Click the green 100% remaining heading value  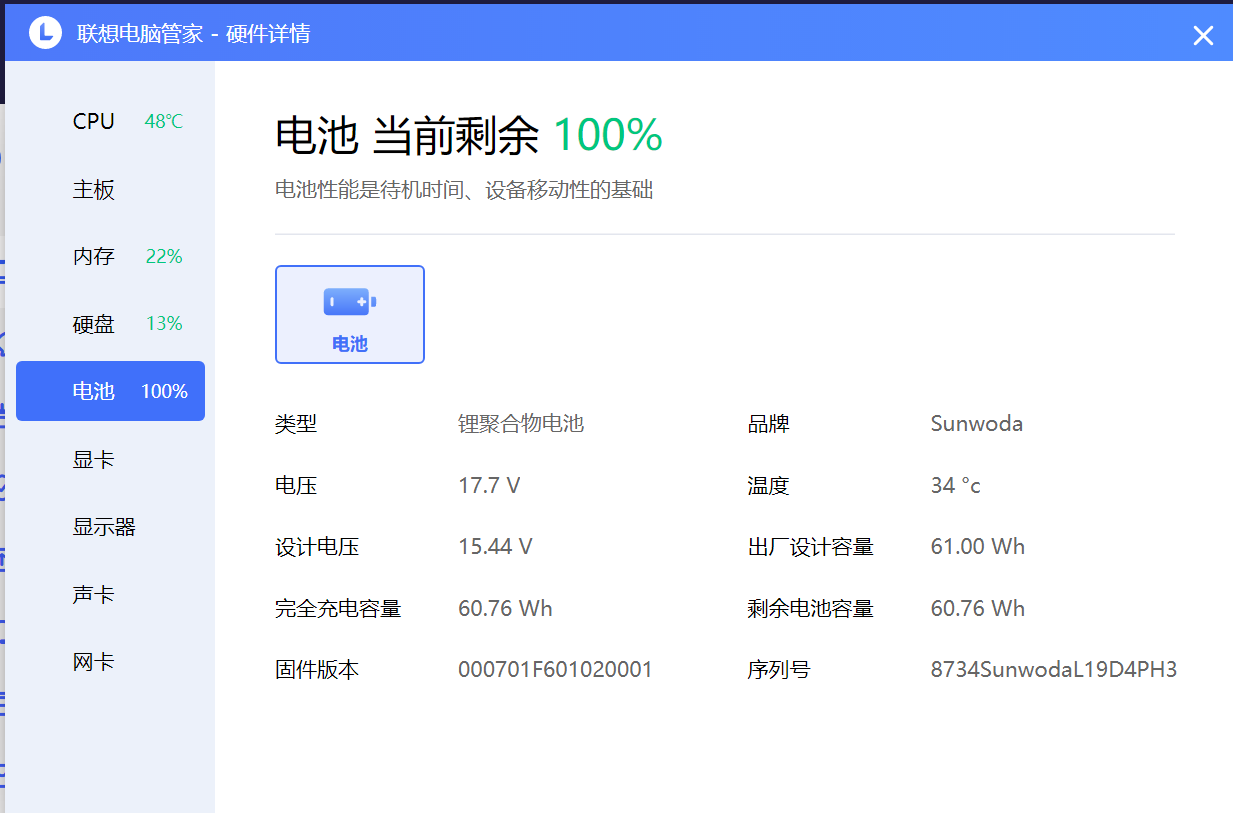(608, 135)
